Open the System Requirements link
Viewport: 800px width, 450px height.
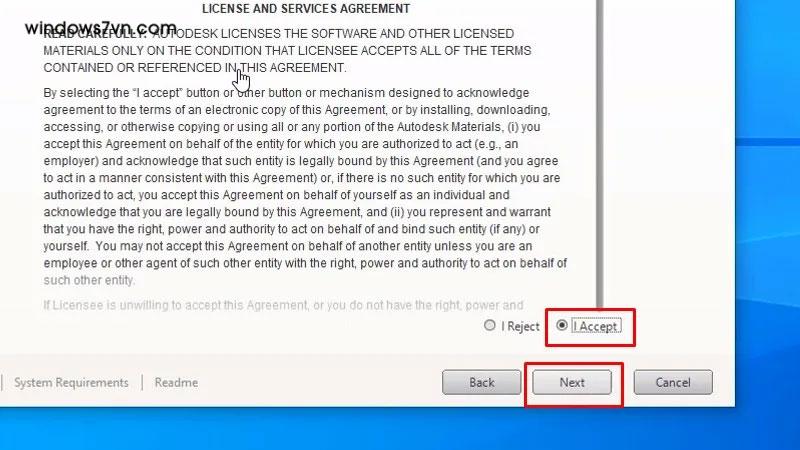tap(71, 383)
